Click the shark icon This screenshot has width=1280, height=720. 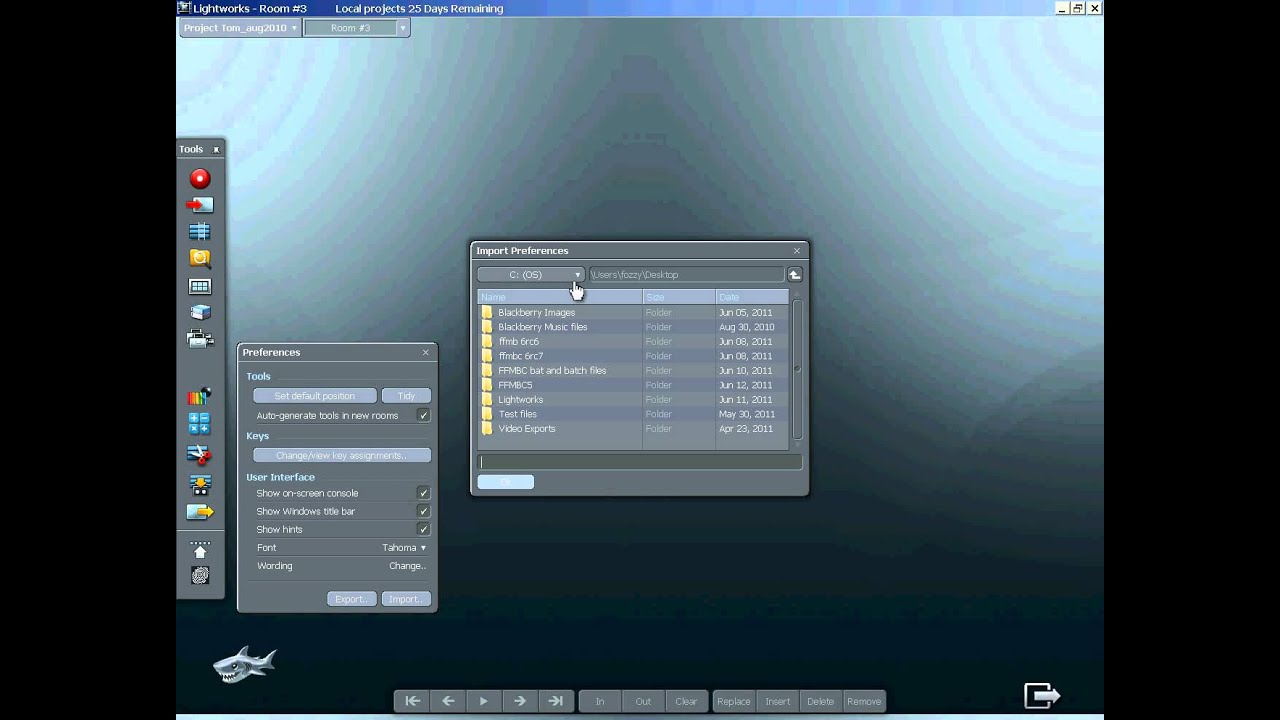point(244,664)
